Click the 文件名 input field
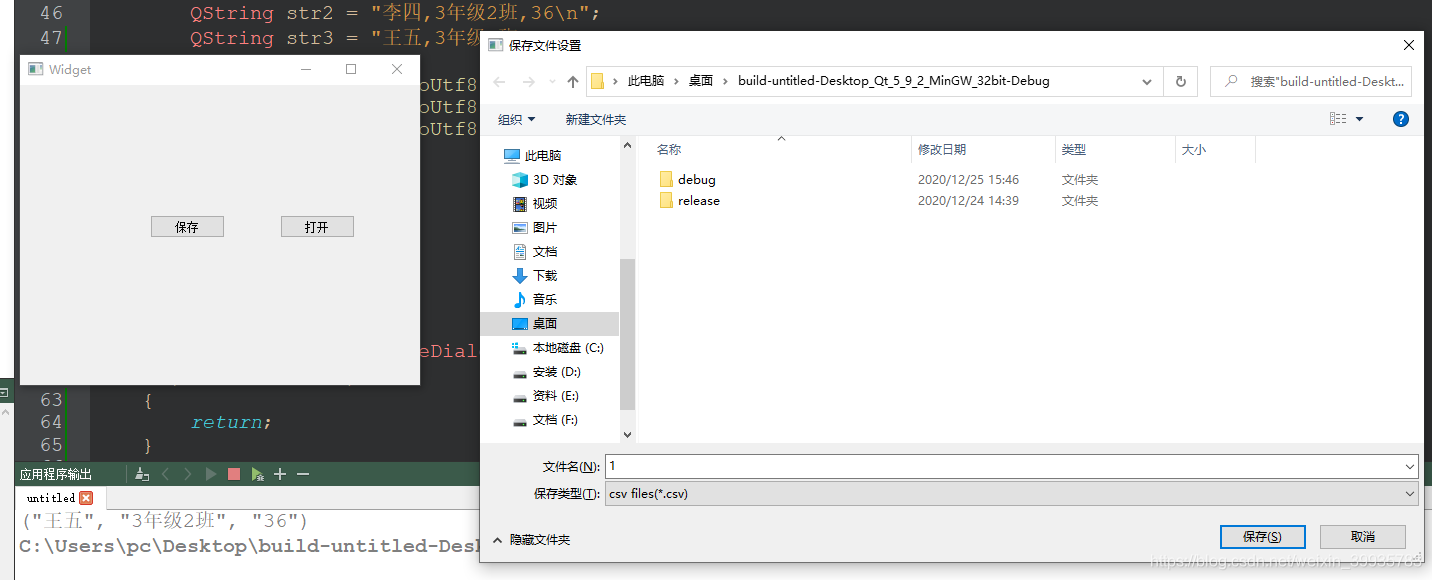1432x580 pixels. (1002, 466)
